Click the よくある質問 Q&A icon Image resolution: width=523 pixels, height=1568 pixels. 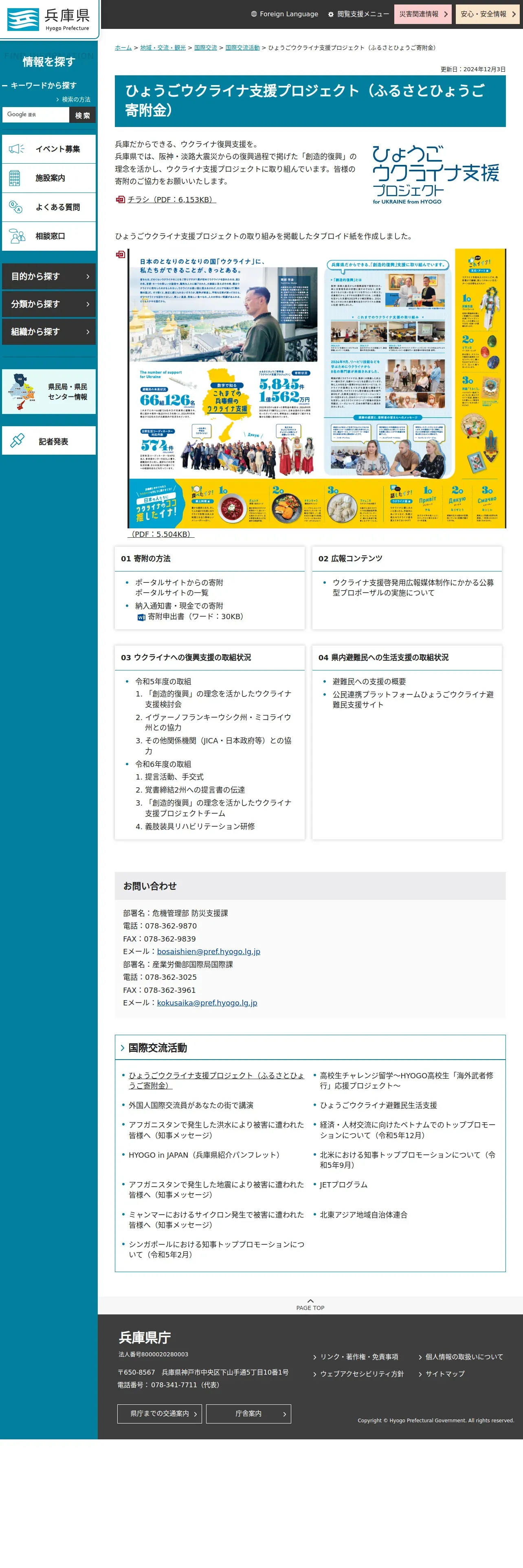(x=16, y=207)
